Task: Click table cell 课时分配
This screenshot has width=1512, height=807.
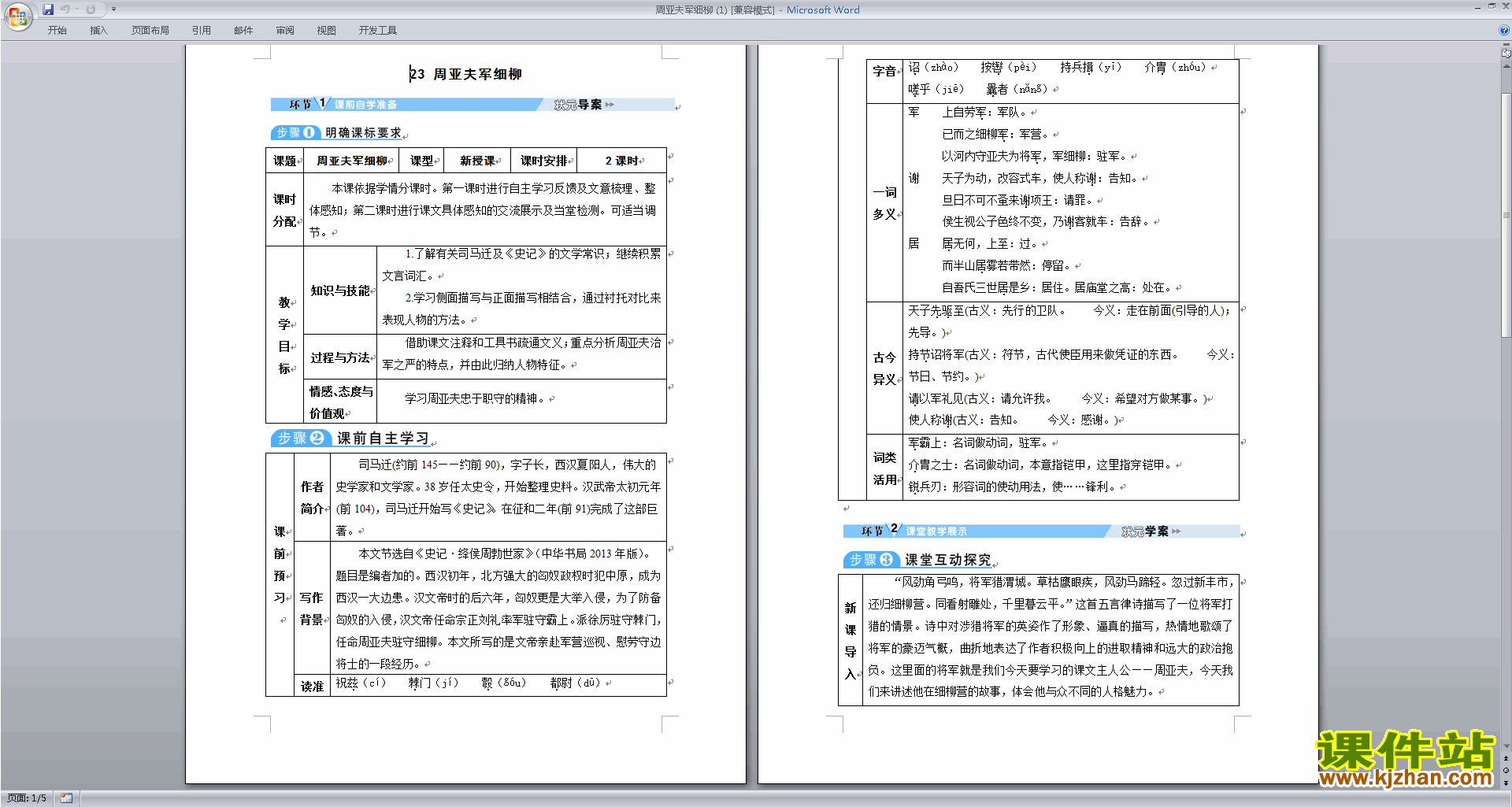Action: (x=285, y=210)
